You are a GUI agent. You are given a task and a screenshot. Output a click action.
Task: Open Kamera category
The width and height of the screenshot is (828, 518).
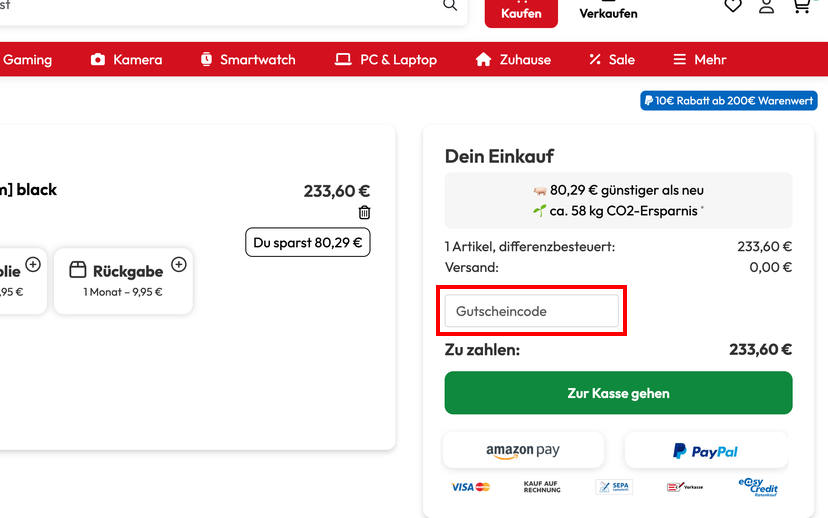point(126,60)
